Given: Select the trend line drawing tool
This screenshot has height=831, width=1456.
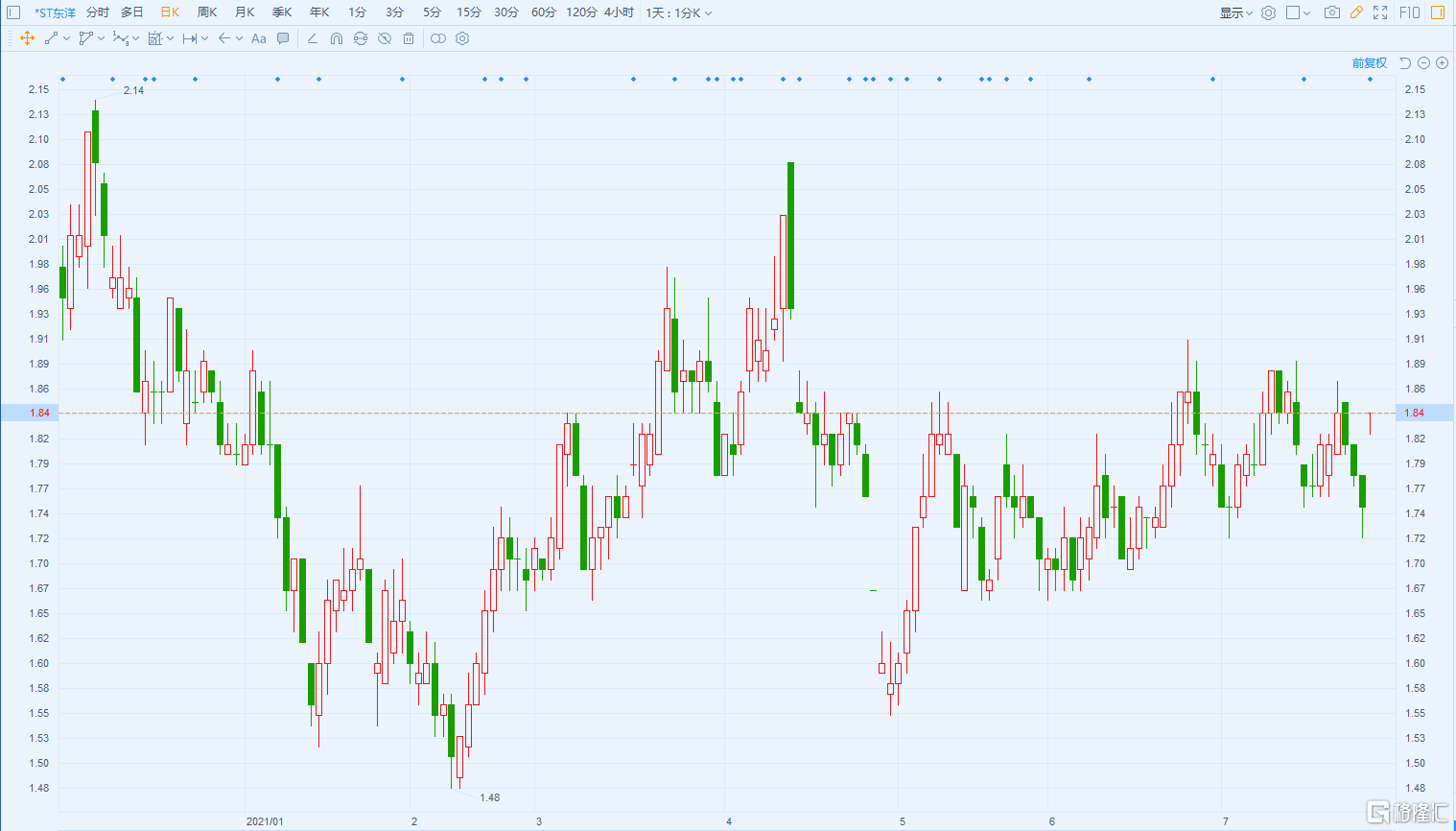Looking at the screenshot, I should [51, 38].
